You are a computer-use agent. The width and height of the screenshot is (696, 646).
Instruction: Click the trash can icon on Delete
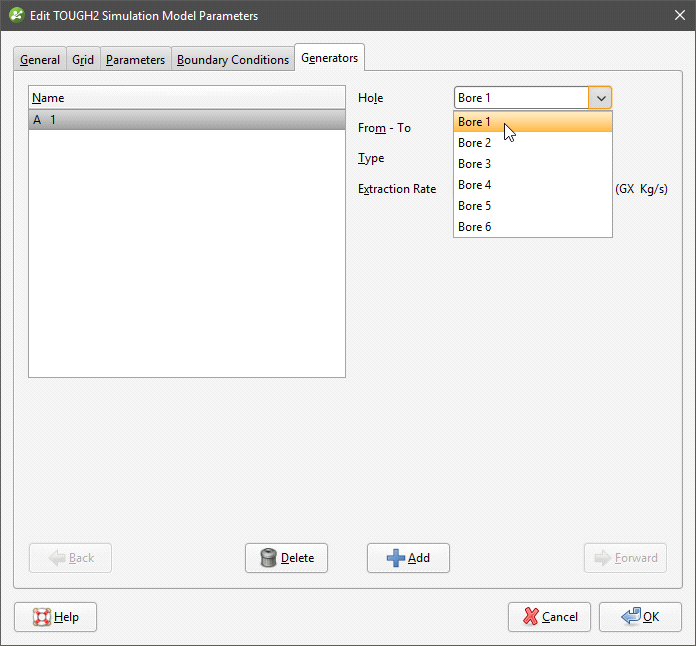268,558
